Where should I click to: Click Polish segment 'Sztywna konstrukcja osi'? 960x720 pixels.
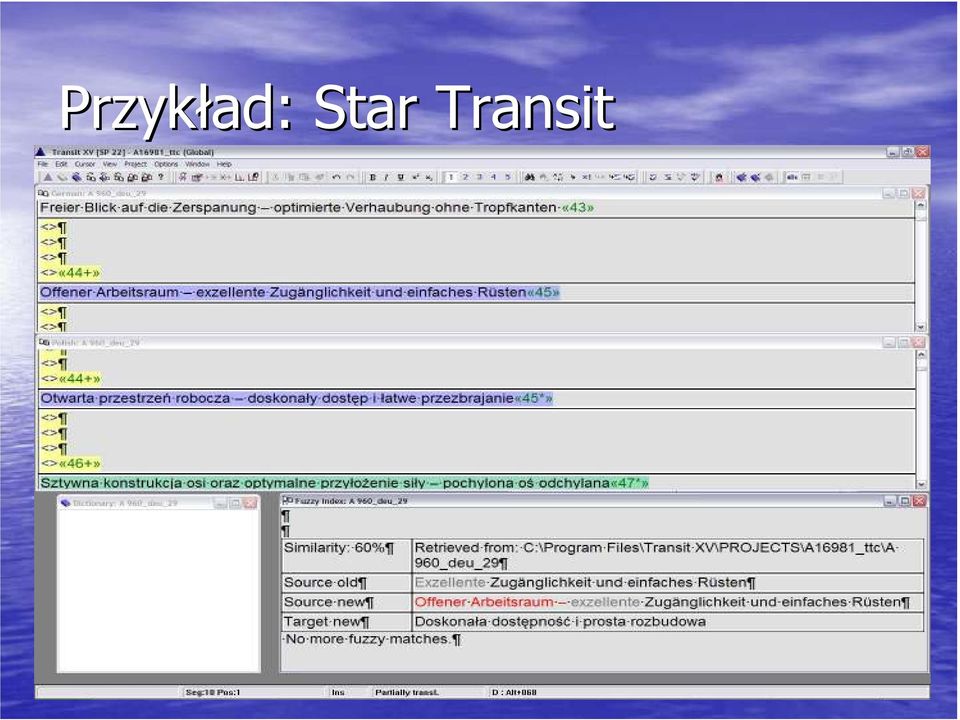point(344,483)
